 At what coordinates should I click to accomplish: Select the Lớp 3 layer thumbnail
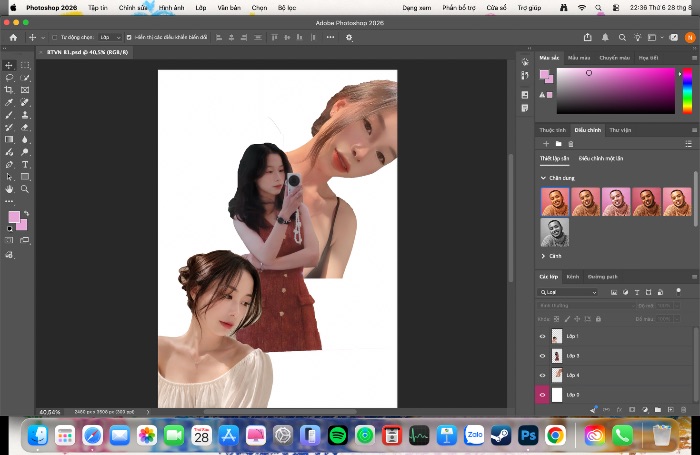click(557, 356)
